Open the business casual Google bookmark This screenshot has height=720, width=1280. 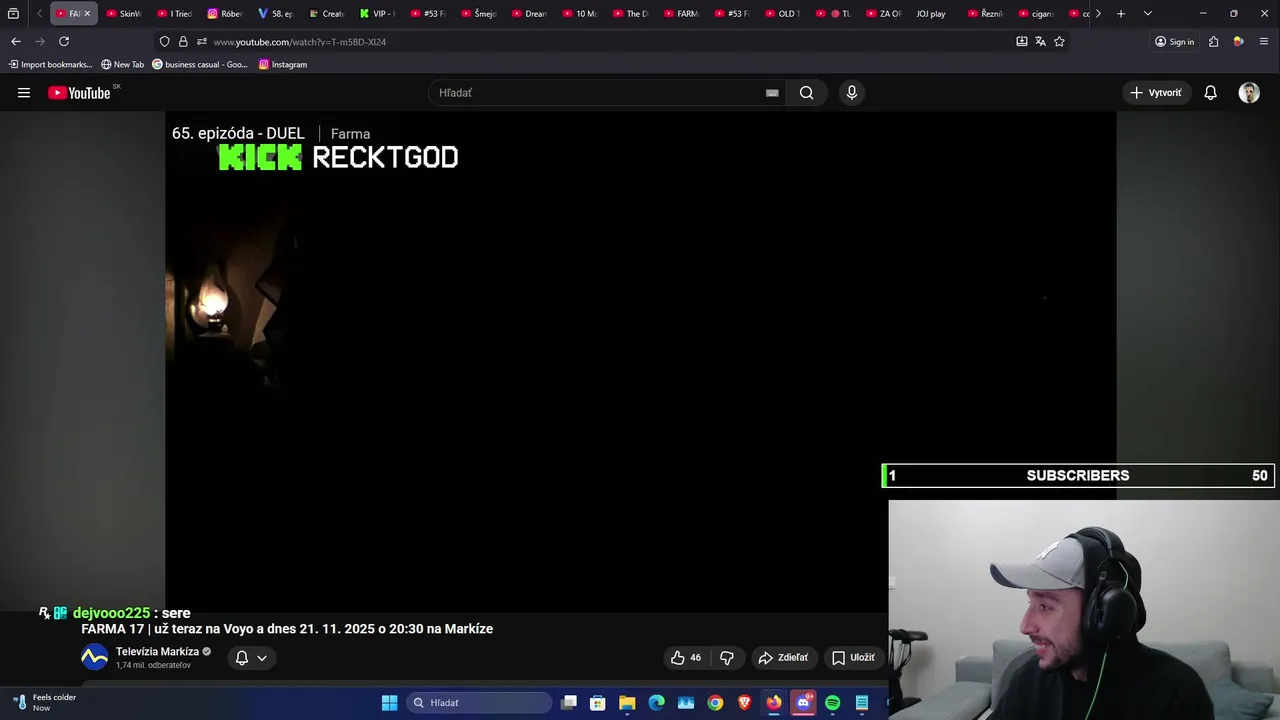pos(200,64)
